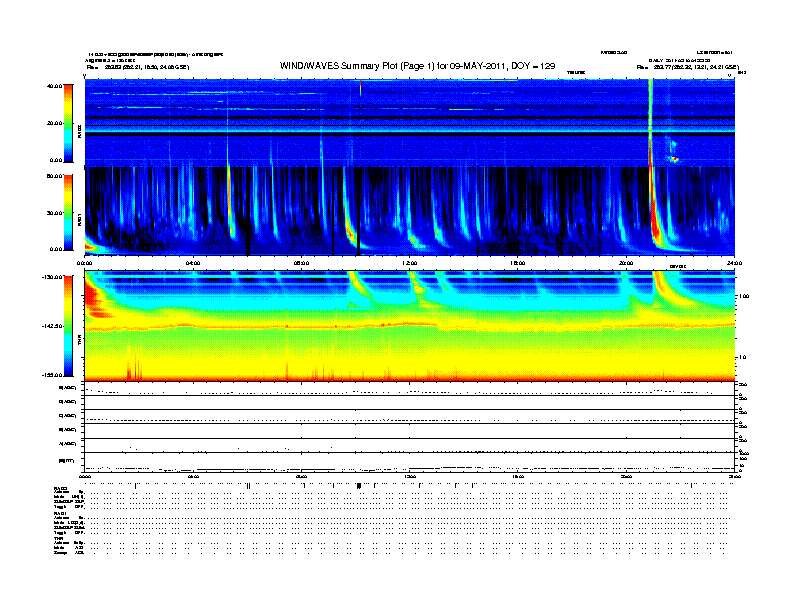Click the vertical burst streak near 21:00 in RAD2
792x612 pixels.
tap(651, 123)
